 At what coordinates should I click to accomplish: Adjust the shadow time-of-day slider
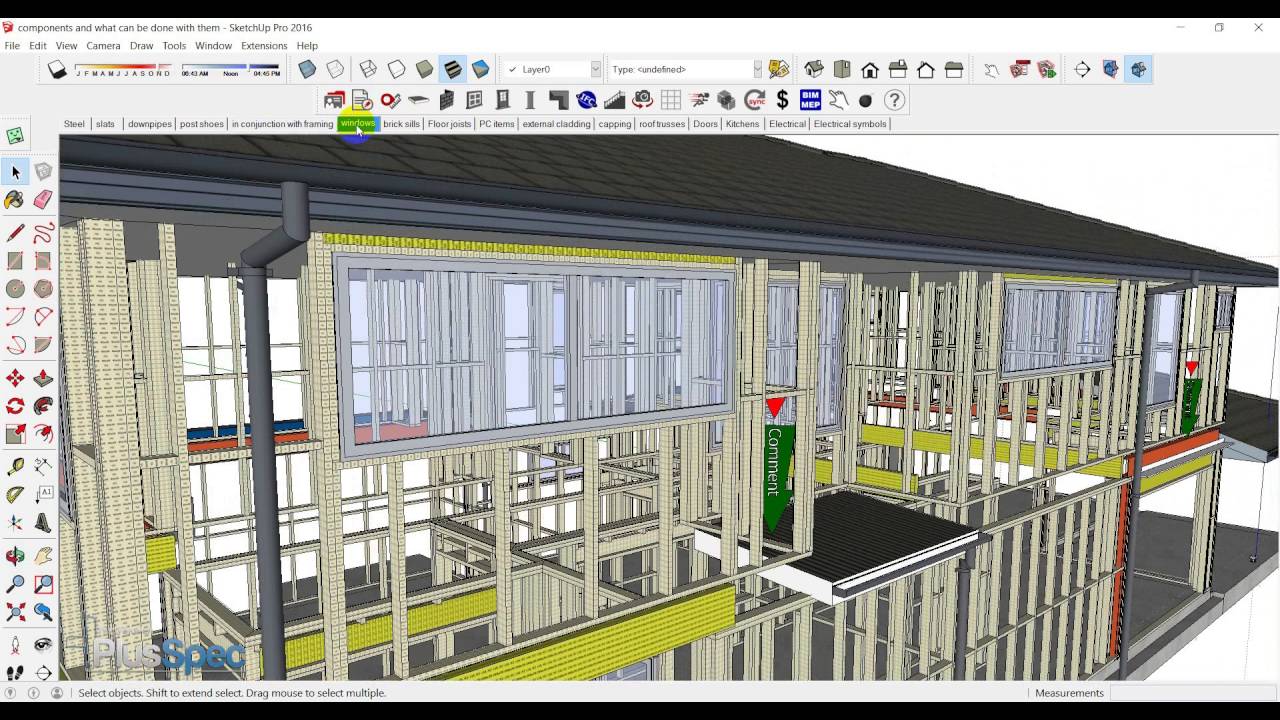231,71
